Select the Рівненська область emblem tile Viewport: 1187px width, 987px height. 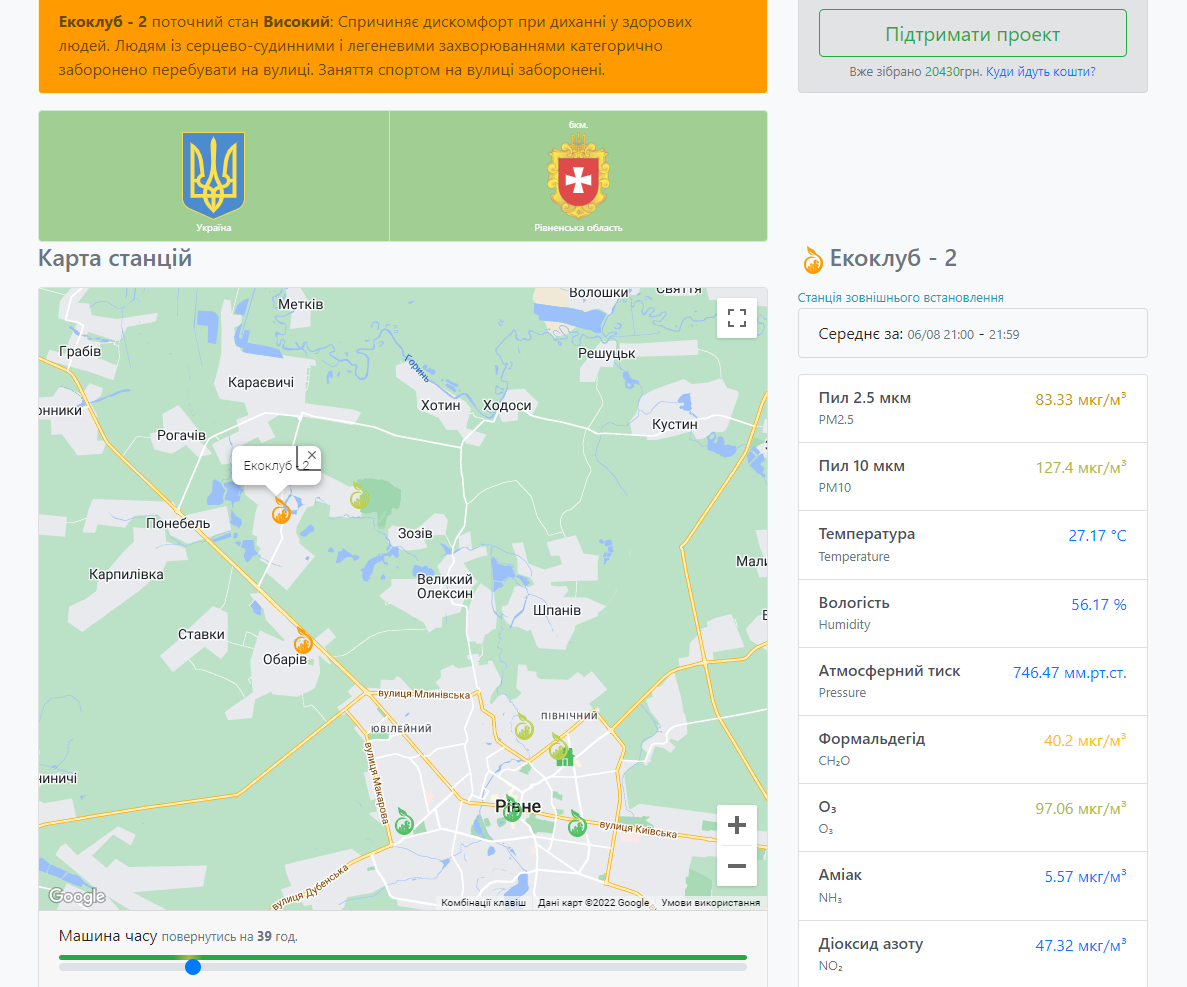578,177
